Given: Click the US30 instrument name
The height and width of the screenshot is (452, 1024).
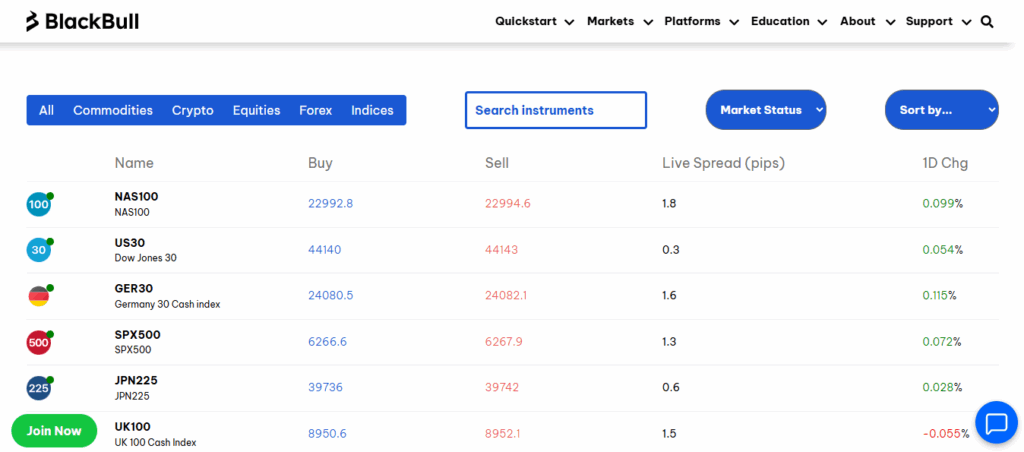Looking at the screenshot, I should (x=129, y=243).
